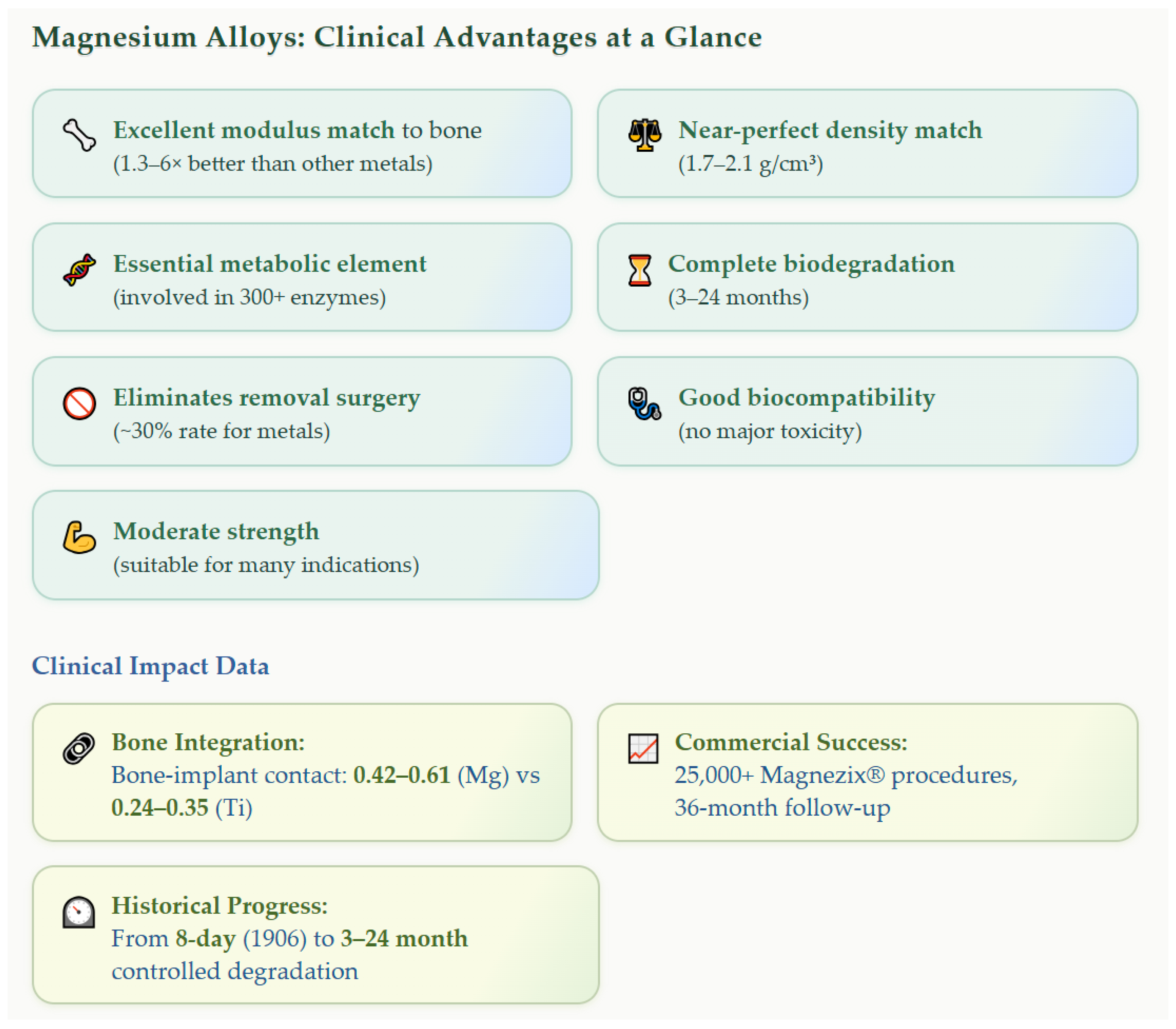1176x1029 pixels.
Task: Click the balance scale icon for density
Action: tap(644, 135)
